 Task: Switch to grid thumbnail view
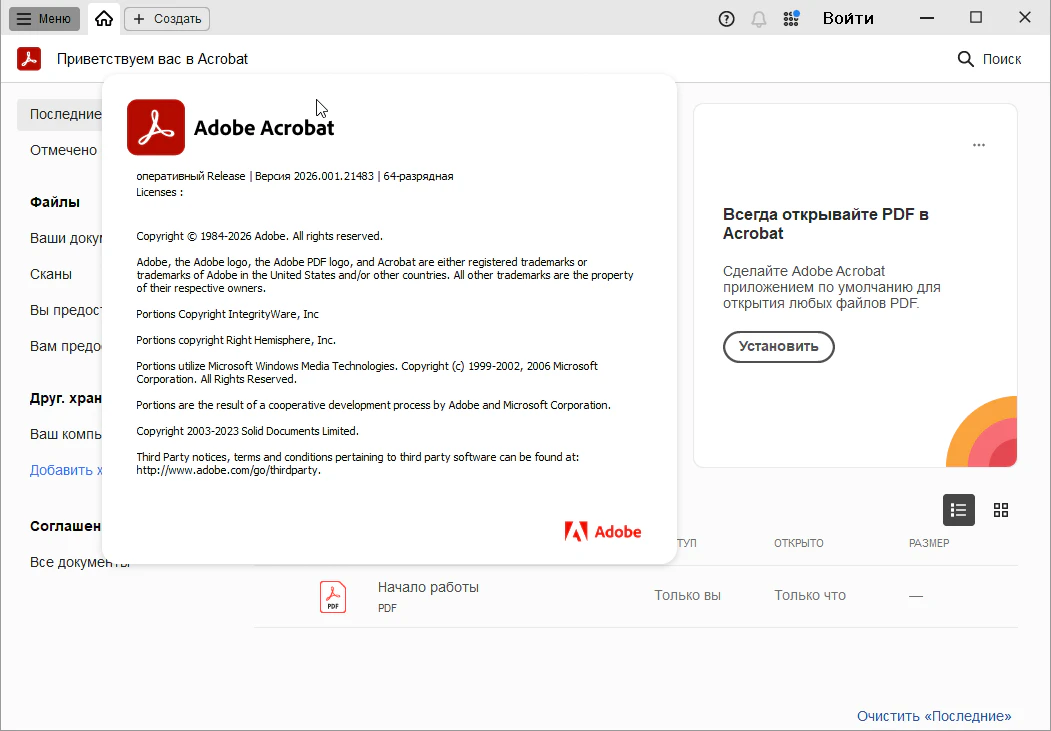tap(1001, 510)
